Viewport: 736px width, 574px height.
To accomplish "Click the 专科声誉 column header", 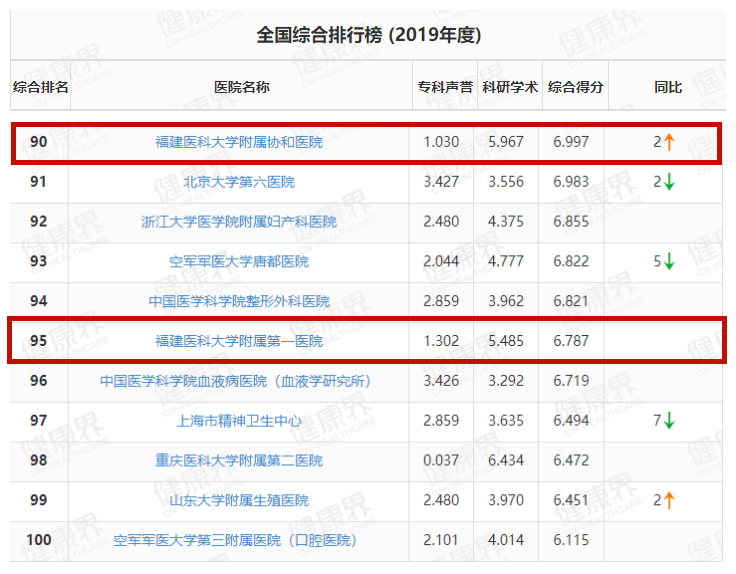I will tap(445, 87).
